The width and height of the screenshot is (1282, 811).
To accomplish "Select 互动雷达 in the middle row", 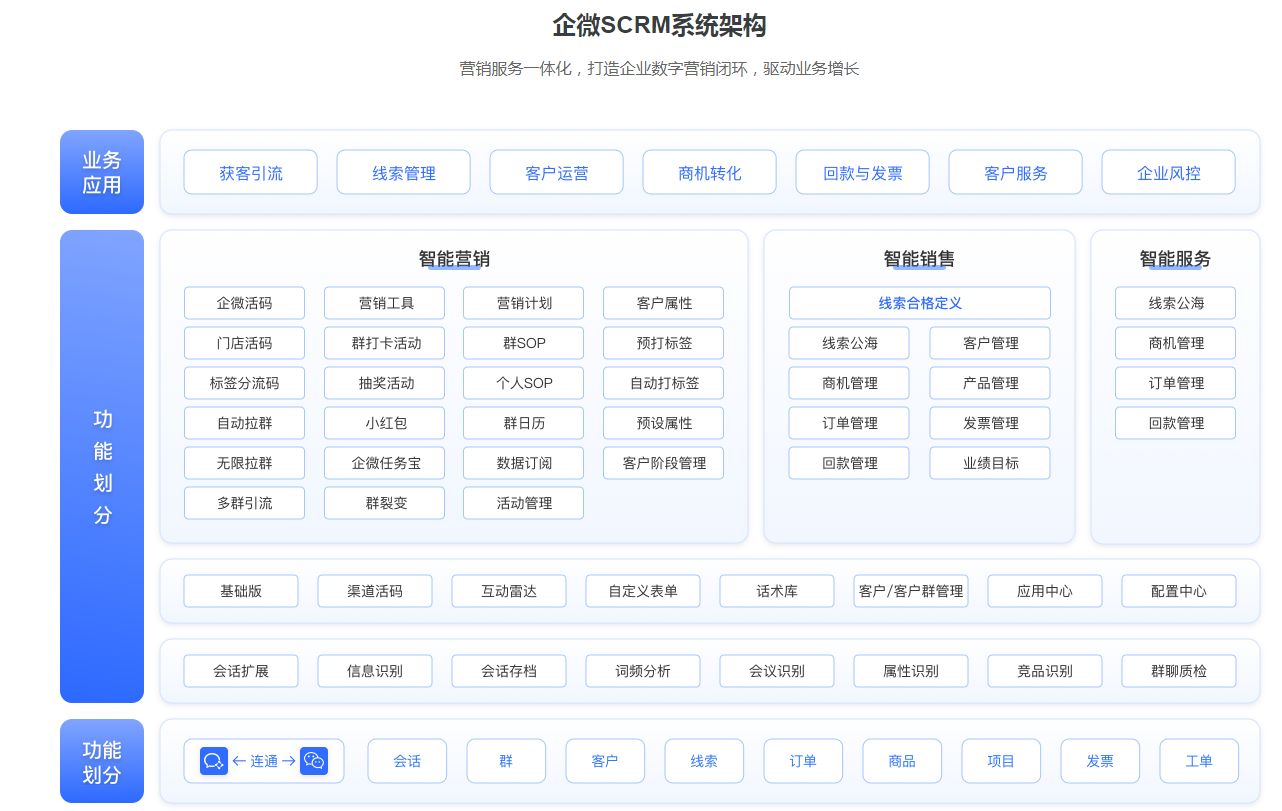I will click(509, 591).
